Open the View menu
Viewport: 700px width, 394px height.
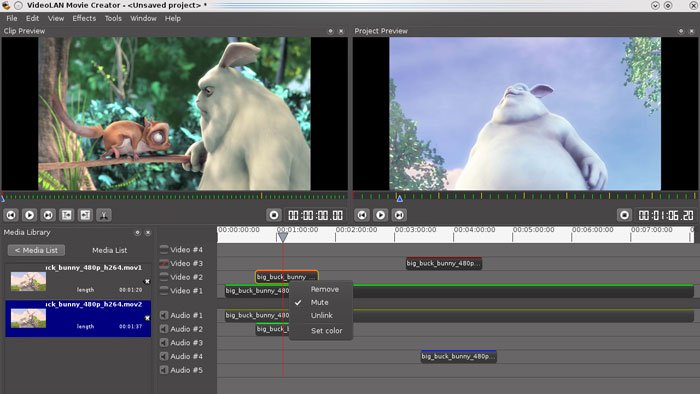pyautogui.click(x=56, y=18)
